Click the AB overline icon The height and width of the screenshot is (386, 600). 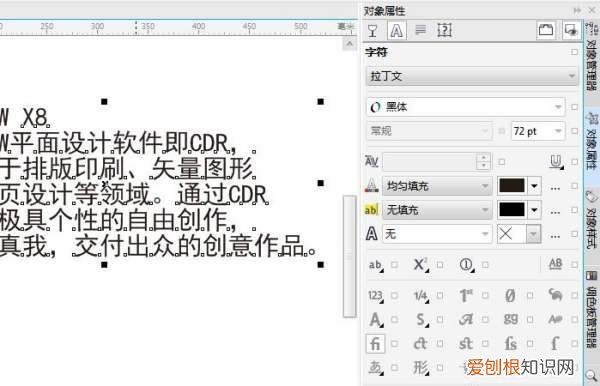555,264
